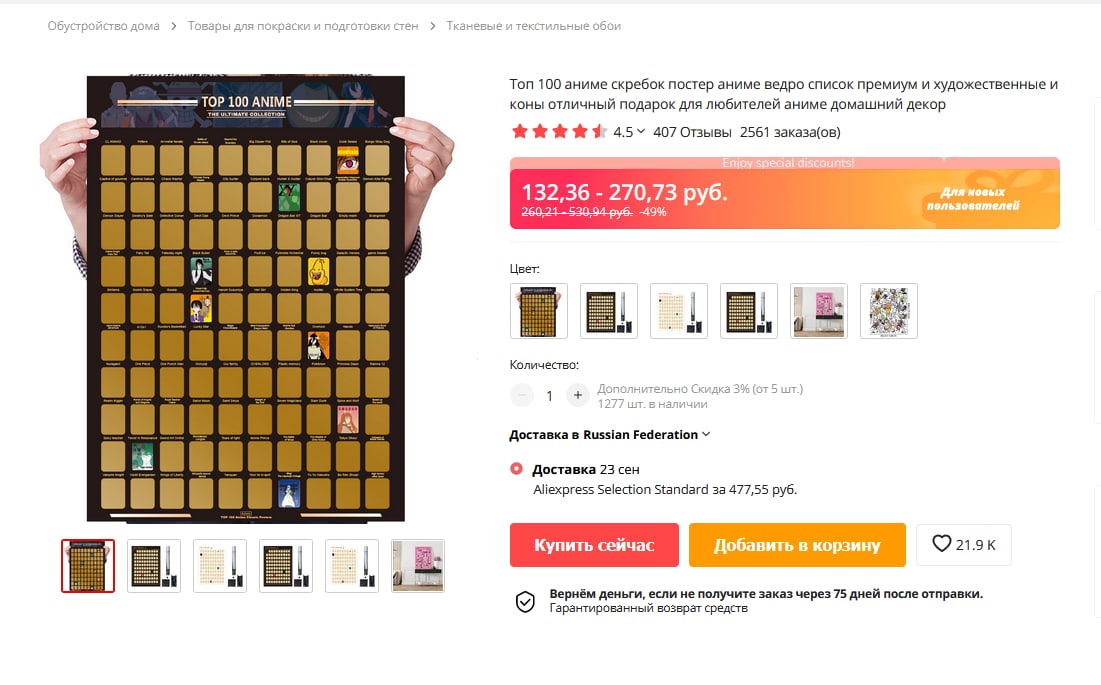Image resolution: width=1101 pixels, height=685 pixels.
Task: Open the second gallery thumbnail black poster
Action: (x=154, y=566)
